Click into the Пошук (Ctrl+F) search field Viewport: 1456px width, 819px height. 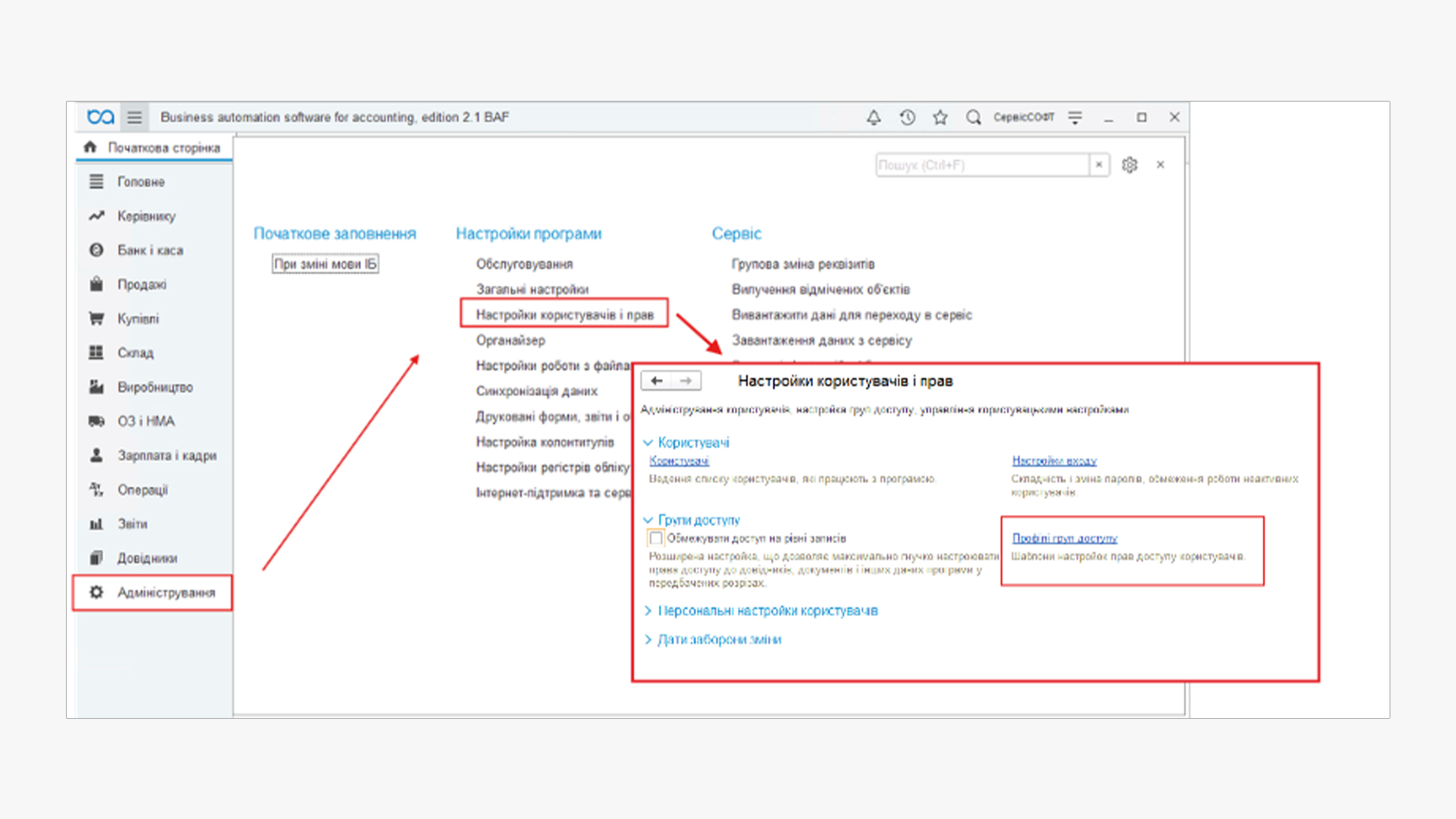point(982,165)
